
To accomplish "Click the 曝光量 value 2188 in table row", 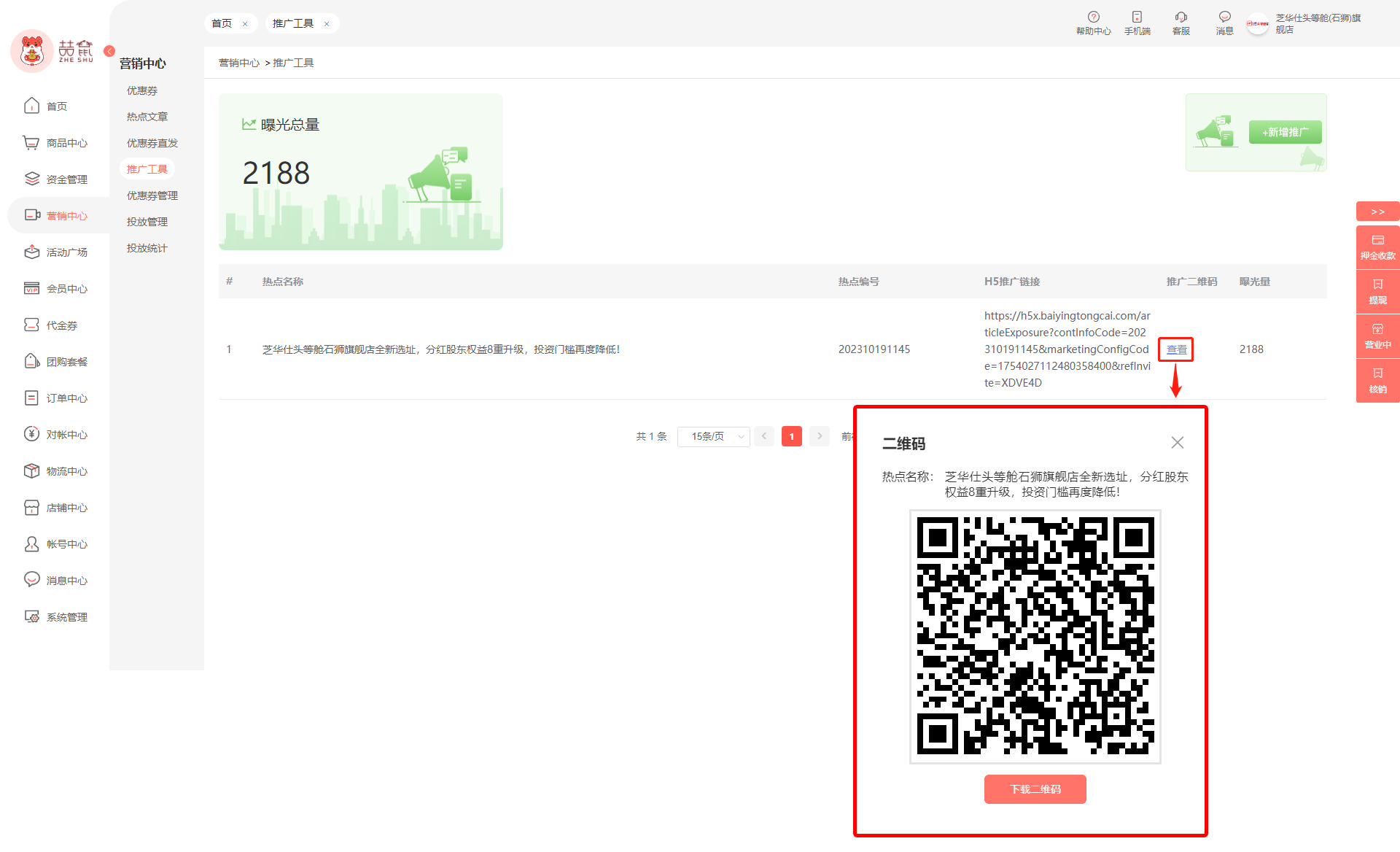I will [1251, 349].
